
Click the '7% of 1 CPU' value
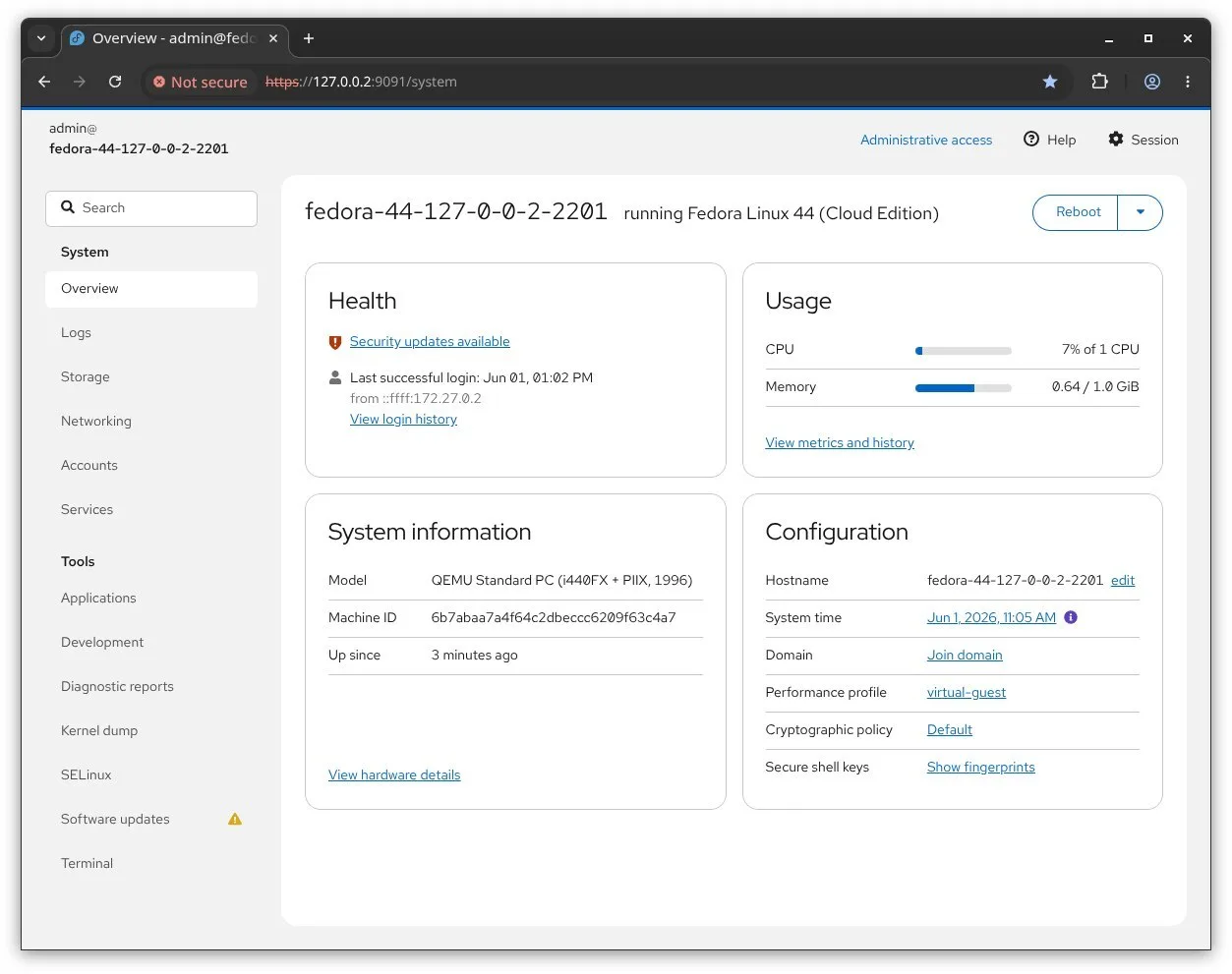click(x=1100, y=350)
